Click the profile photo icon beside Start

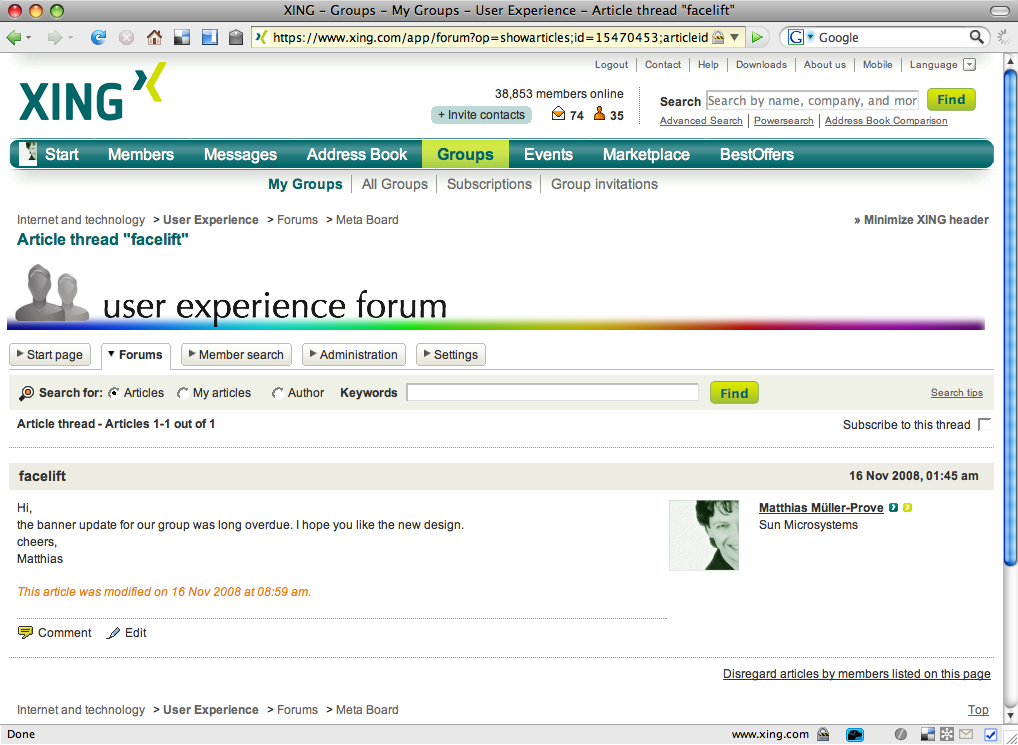(27, 154)
